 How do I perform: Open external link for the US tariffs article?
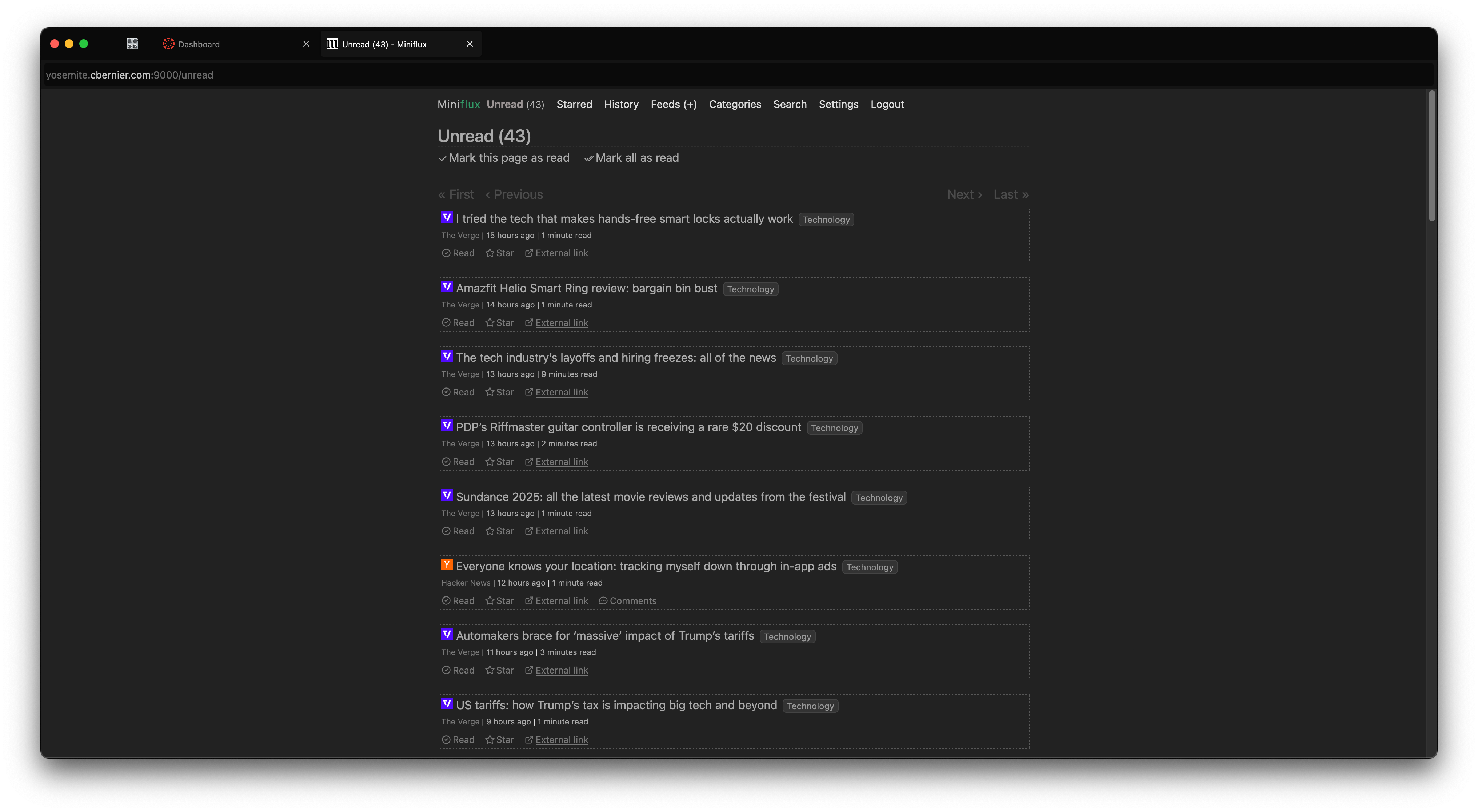pyautogui.click(x=556, y=740)
